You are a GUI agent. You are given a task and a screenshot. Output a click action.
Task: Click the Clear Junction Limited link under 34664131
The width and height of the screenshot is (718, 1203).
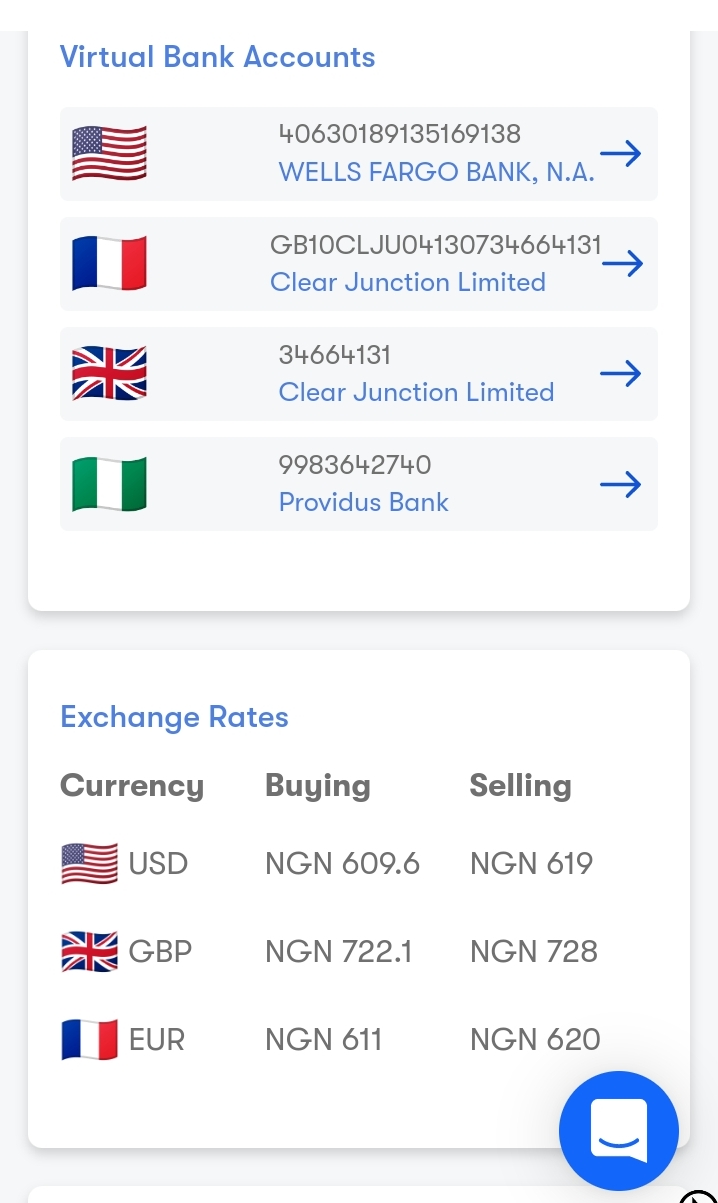pyautogui.click(x=416, y=392)
